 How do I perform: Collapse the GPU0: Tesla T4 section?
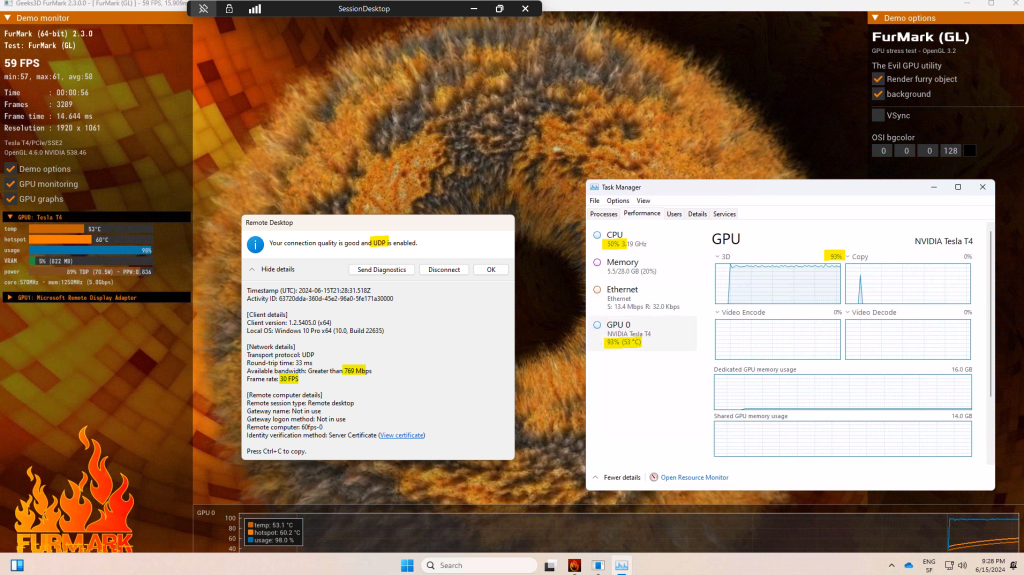(x=10, y=217)
